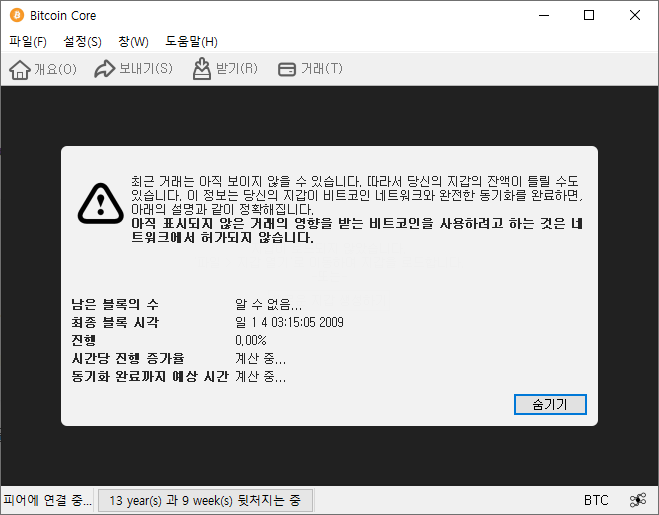The width and height of the screenshot is (659, 515).
Task: Click the '남은 블록의 수' label
Action: [x=115, y=304]
